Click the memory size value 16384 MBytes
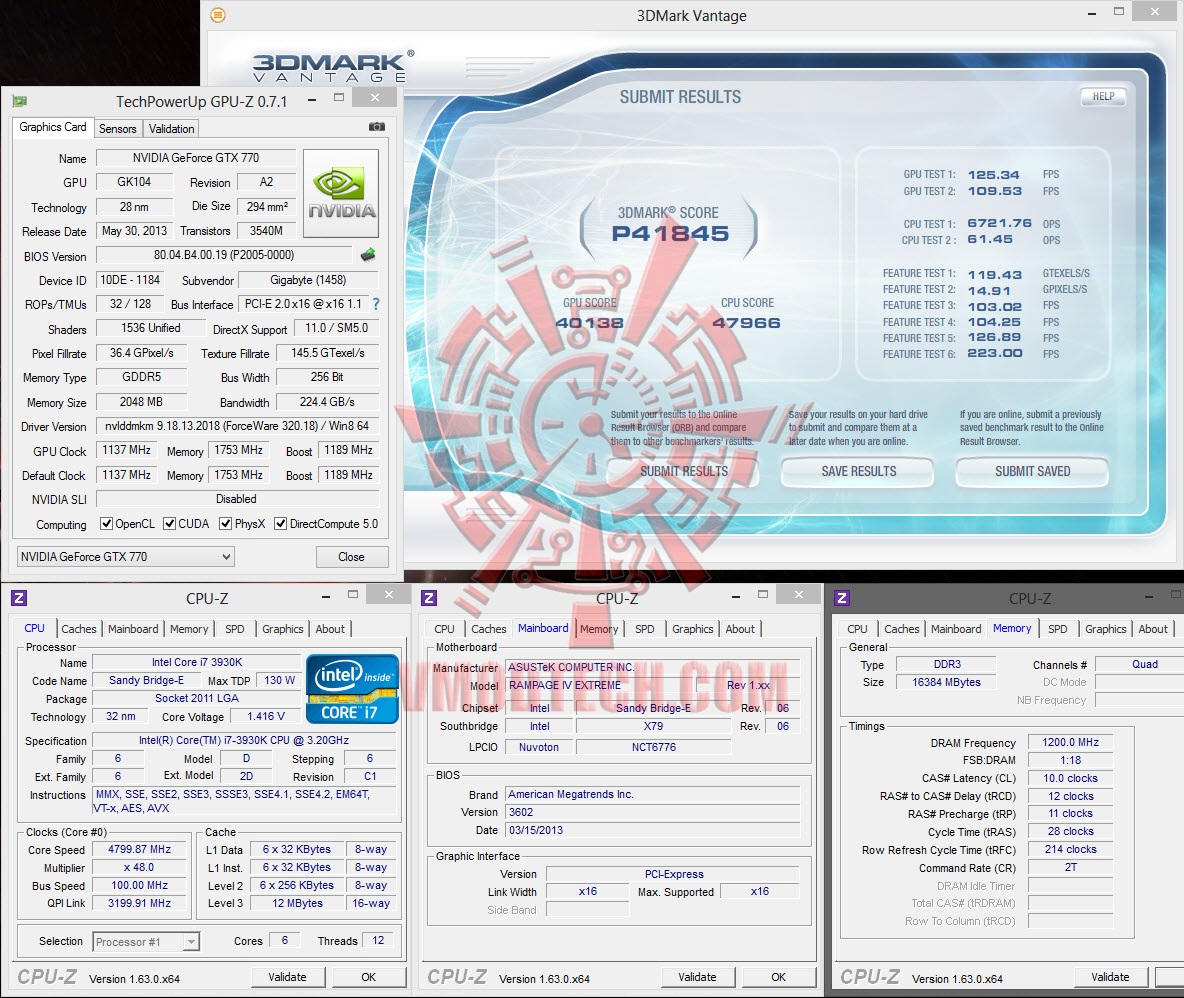The width and height of the screenshot is (1184, 998). (x=946, y=682)
